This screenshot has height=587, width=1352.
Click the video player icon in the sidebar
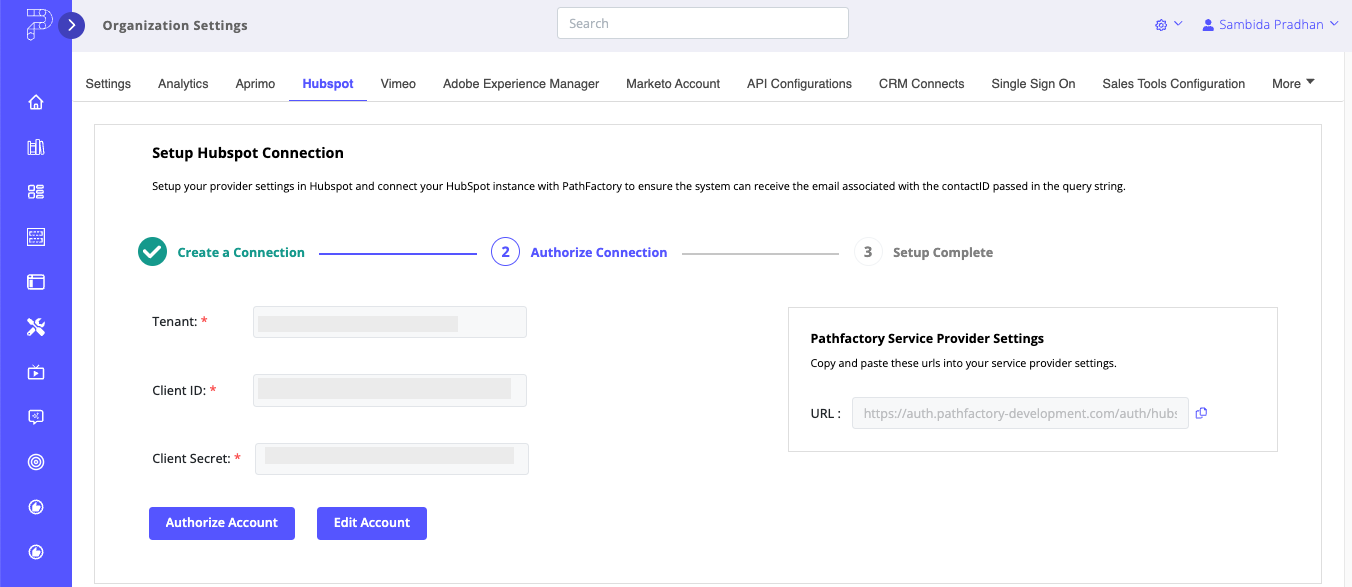(x=36, y=371)
